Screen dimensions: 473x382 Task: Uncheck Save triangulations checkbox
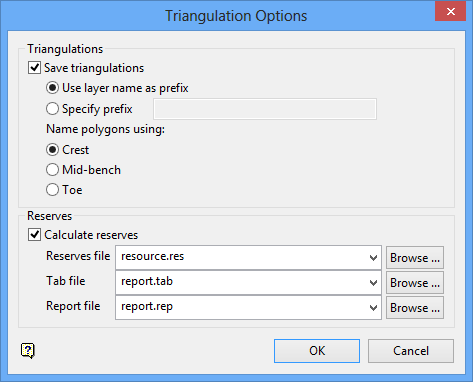pos(34,68)
